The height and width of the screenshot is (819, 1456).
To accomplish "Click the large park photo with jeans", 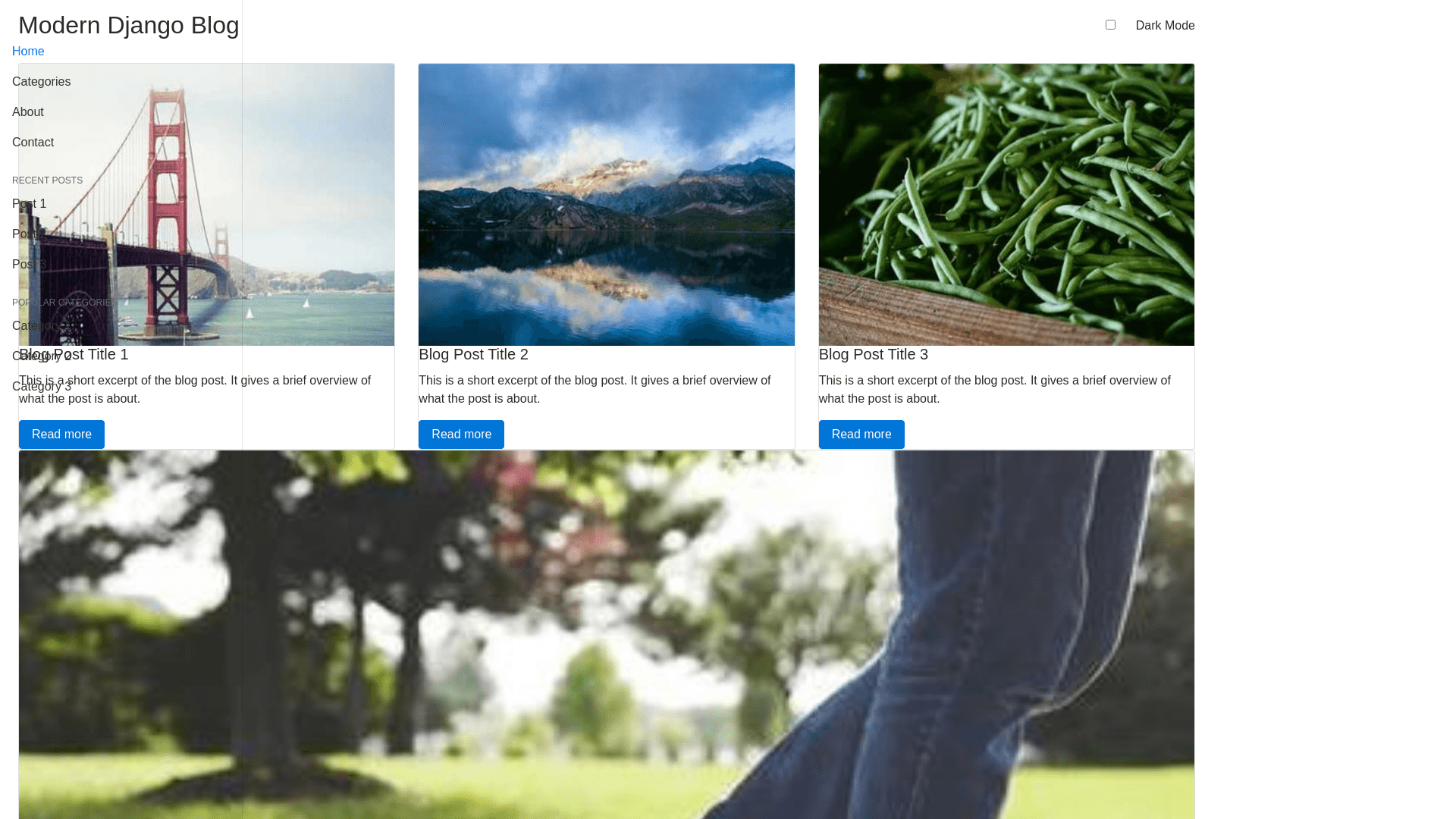I will 607,635.
